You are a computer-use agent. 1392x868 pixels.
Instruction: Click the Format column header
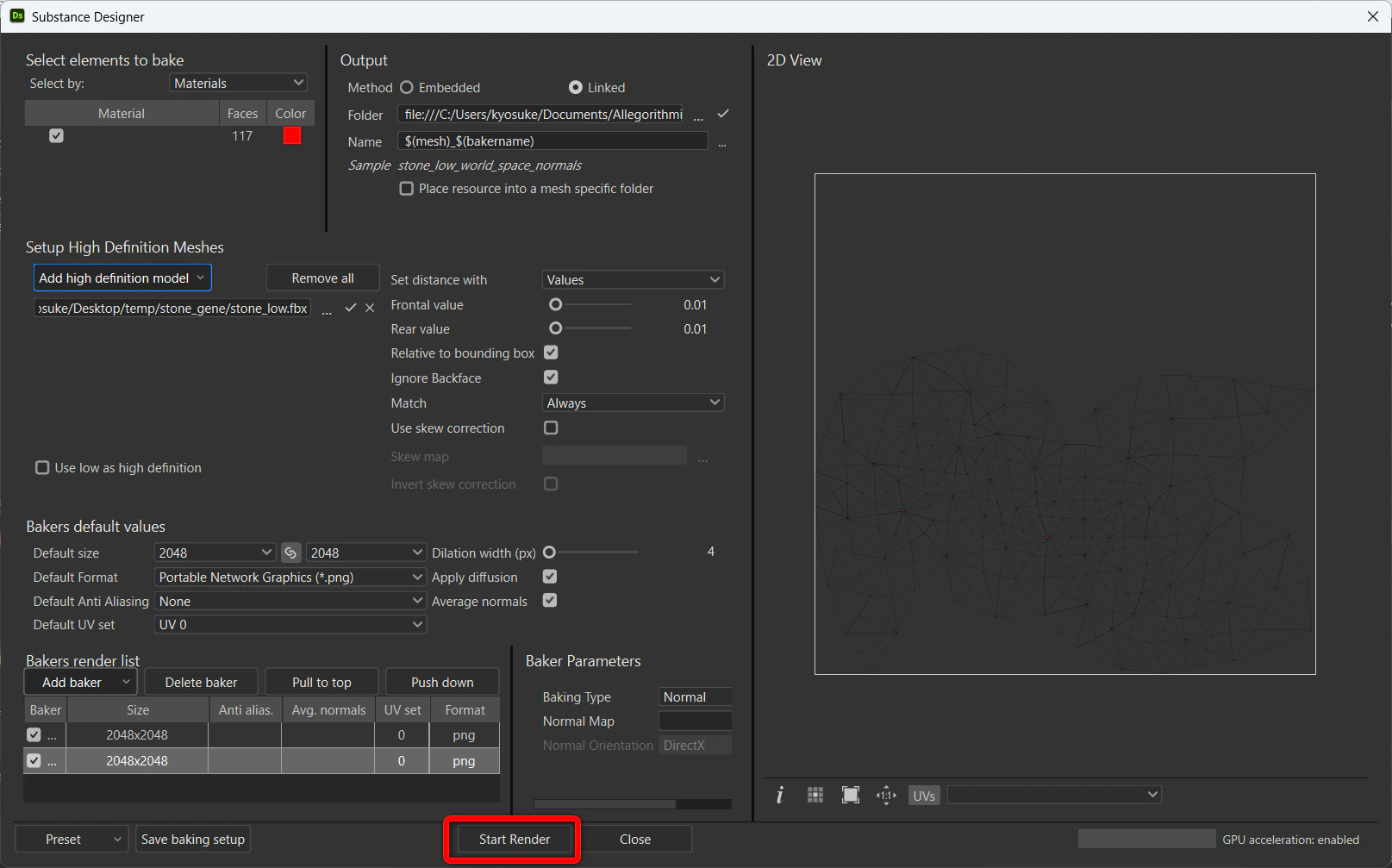coord(465,710)
